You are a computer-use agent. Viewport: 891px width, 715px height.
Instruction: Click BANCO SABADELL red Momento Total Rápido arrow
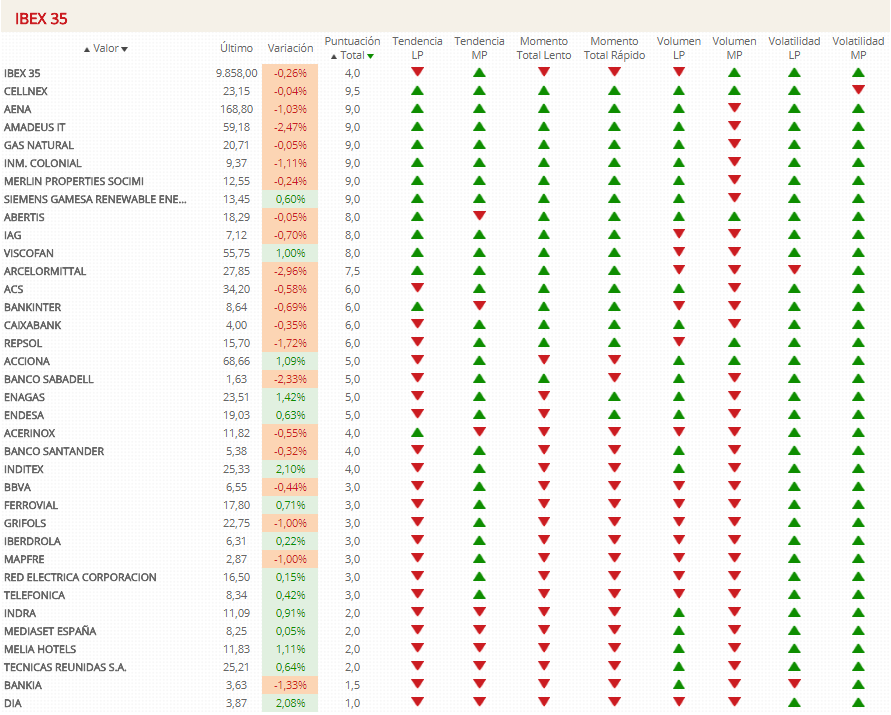point(614,378)
